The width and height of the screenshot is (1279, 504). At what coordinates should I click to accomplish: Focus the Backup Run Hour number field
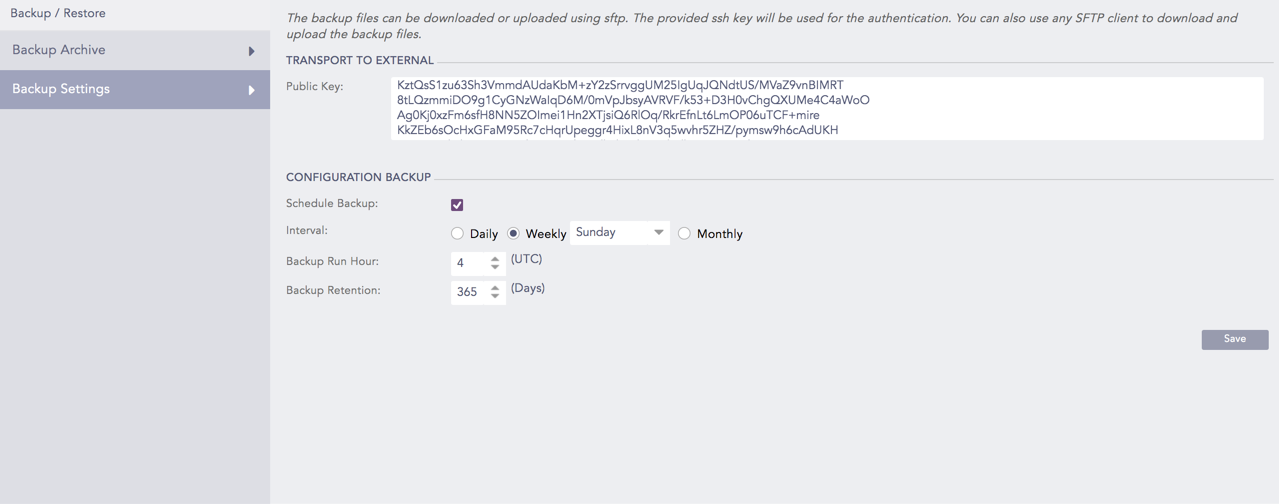(x=468, y=263)
